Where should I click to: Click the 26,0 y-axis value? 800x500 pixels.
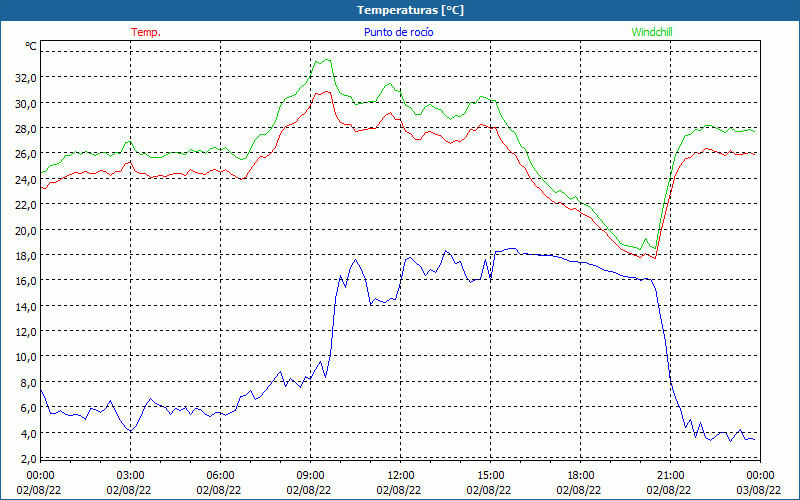[26, 154]
